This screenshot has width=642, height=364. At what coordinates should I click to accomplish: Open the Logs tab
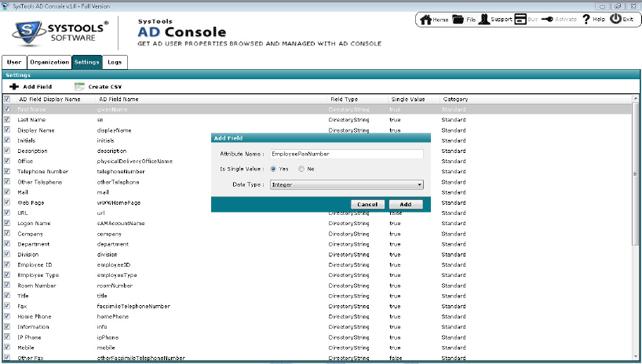(115, 62)
